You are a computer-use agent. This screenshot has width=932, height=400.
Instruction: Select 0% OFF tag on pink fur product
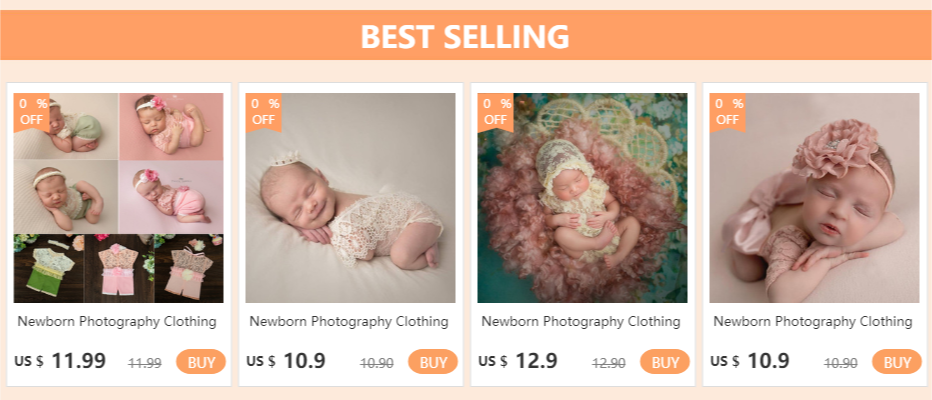[x=496, y=111]
